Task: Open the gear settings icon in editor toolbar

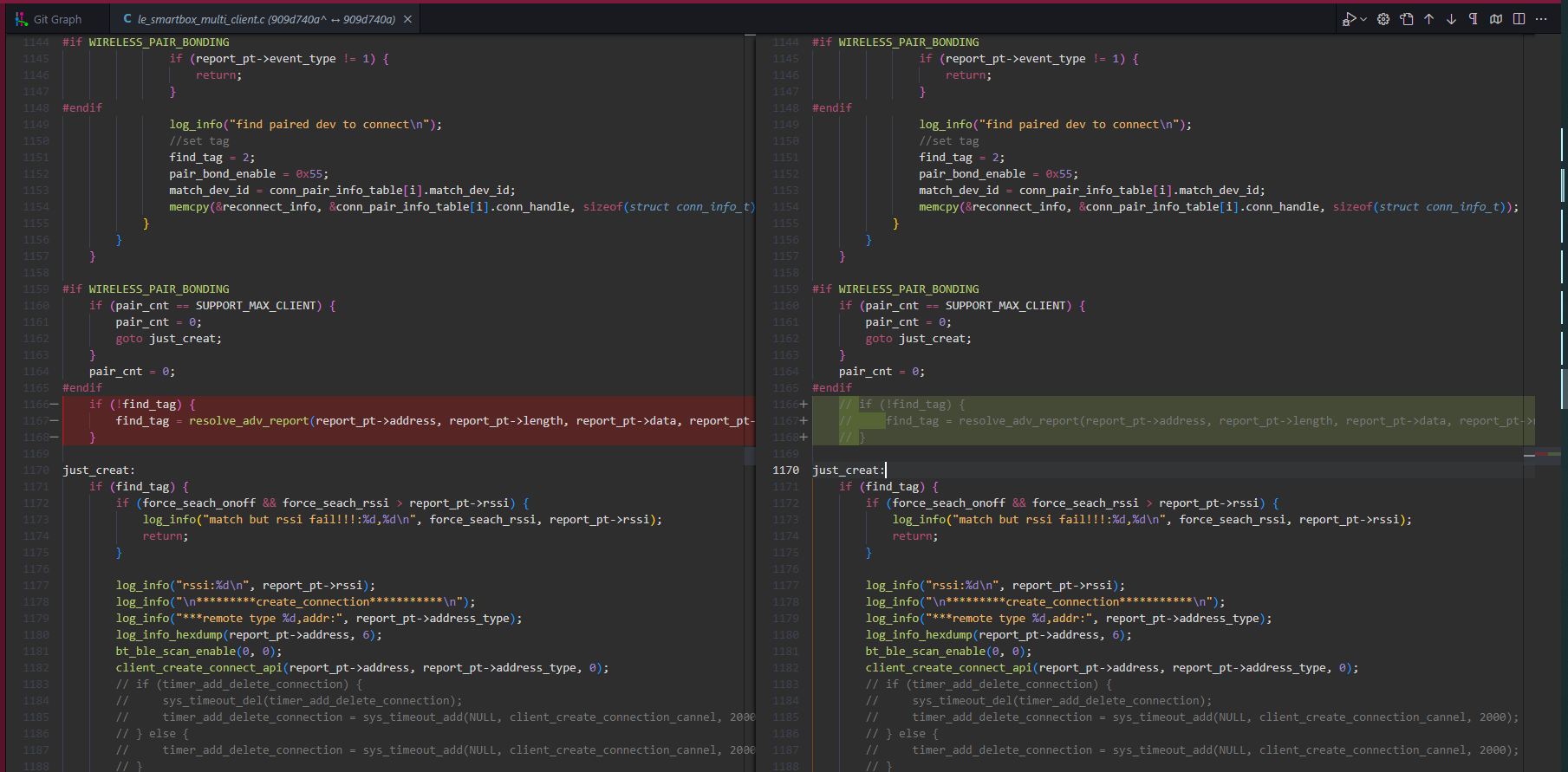Action: coord(1383,19)
